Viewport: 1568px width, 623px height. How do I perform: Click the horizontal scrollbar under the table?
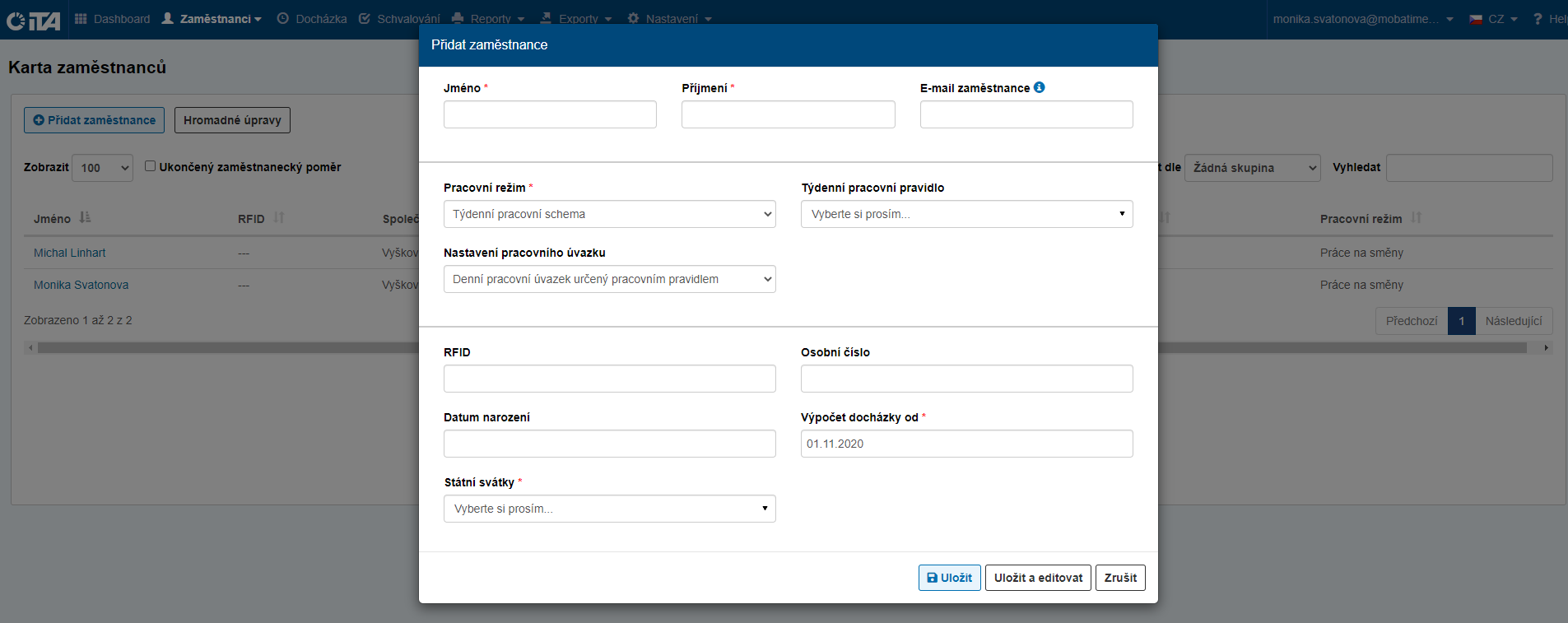click(x=222, y=348)
